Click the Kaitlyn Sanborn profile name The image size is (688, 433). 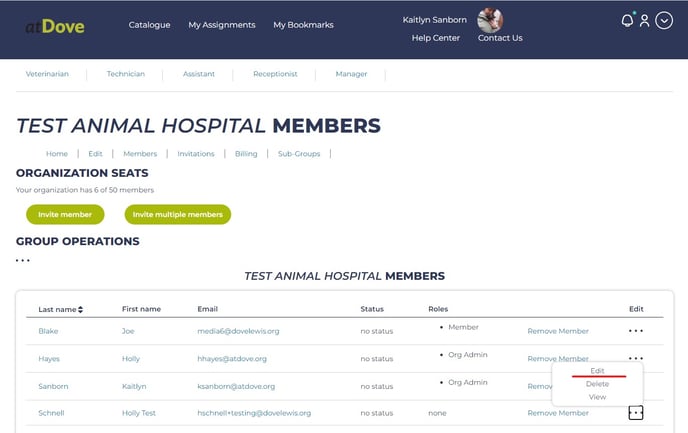tap(434, 20)
